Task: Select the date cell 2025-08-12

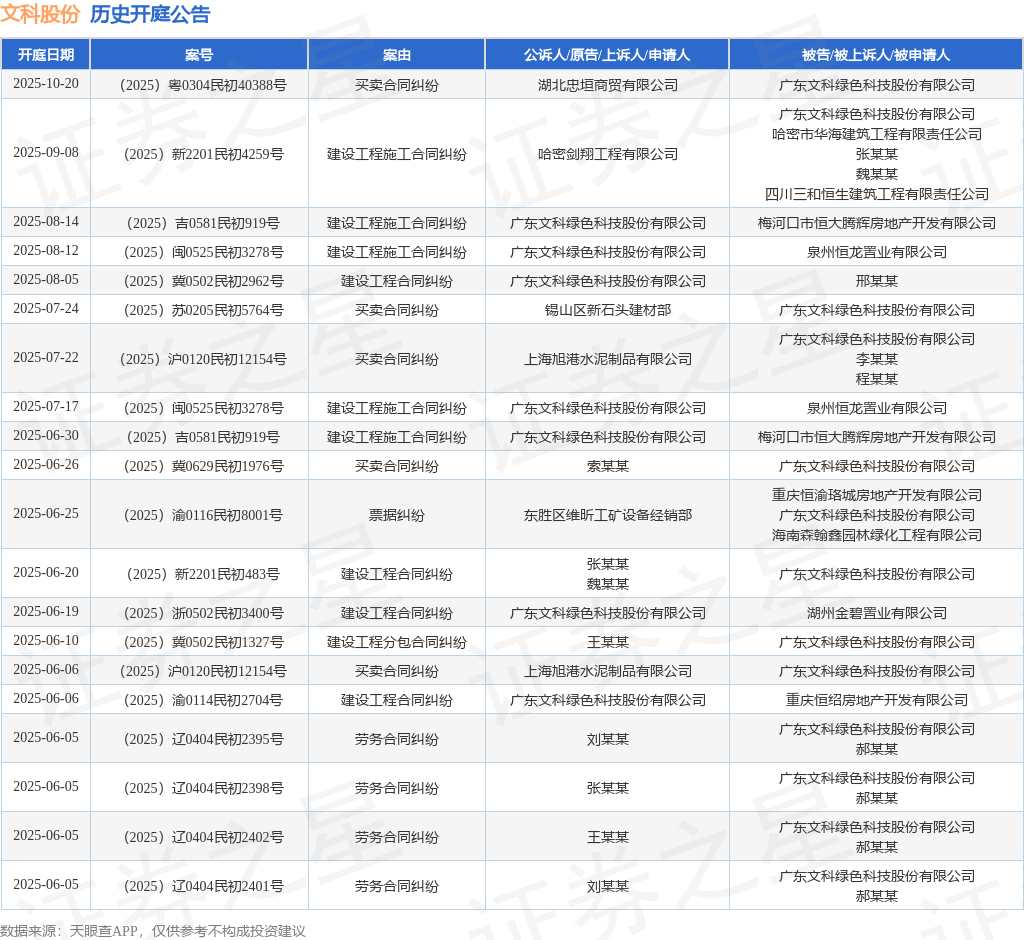Action: [46, 250]
